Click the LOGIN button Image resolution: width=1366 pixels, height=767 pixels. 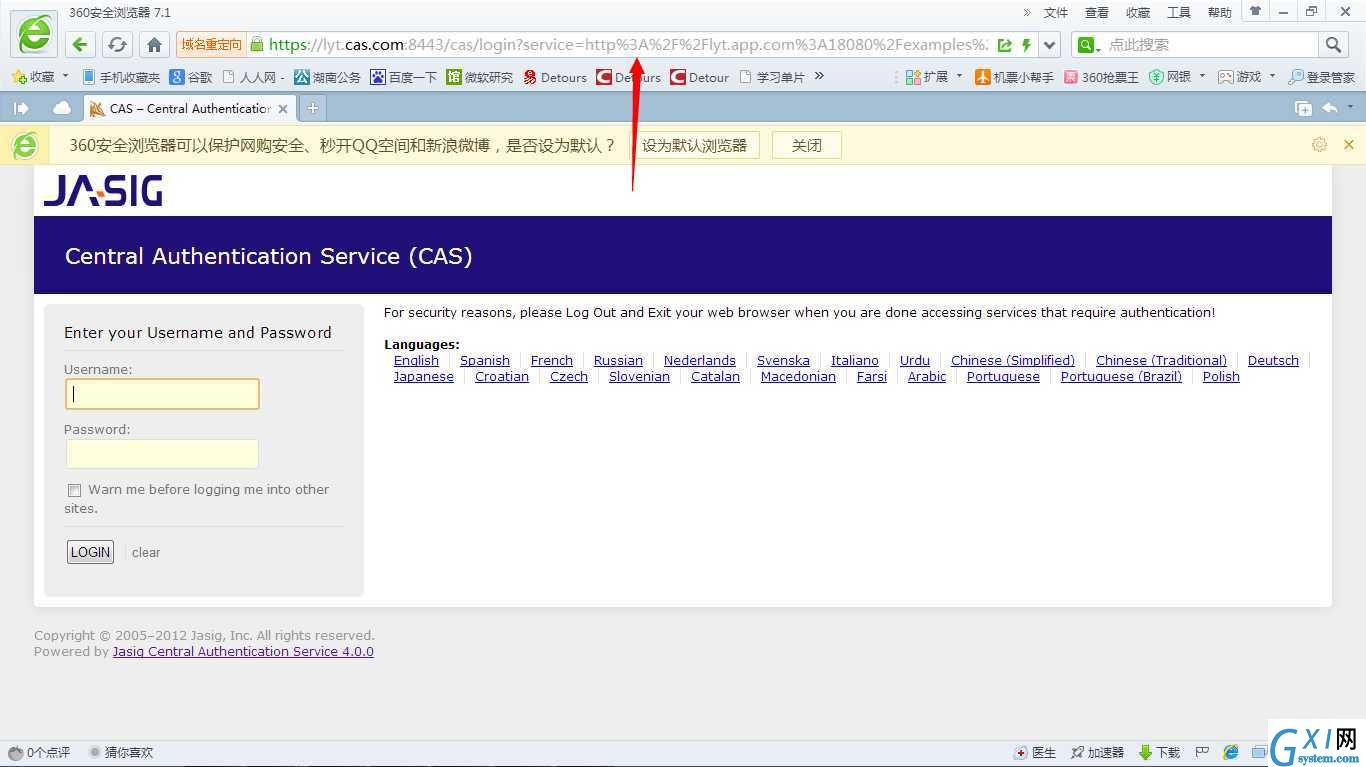pos(90,552)
